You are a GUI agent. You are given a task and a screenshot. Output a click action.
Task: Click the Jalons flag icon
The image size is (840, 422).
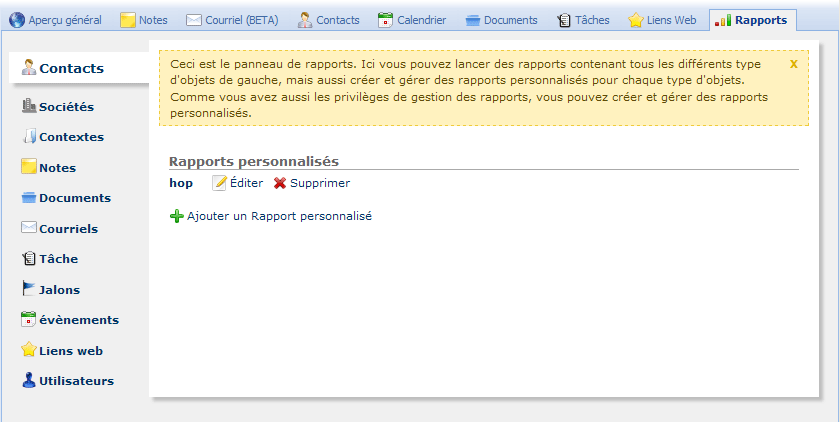click(29, 289)
